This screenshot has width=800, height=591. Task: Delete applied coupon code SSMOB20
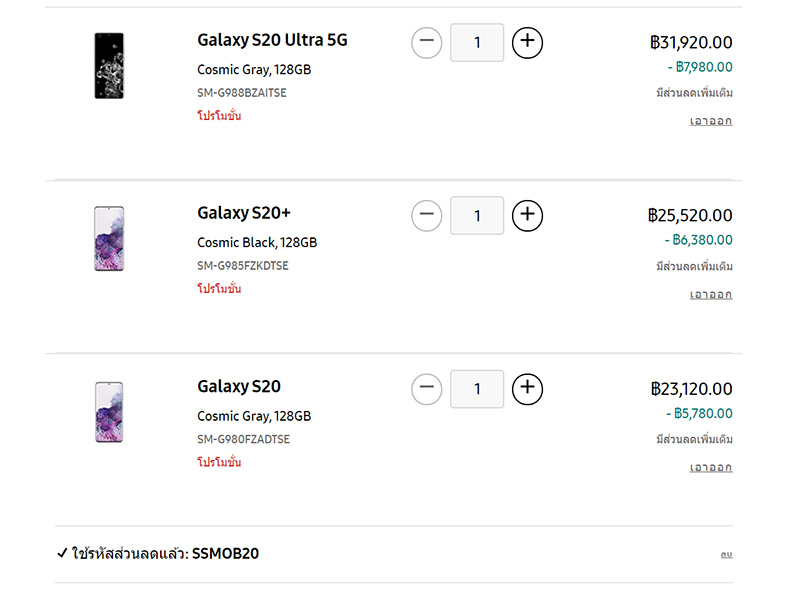(x=726, y=554)
